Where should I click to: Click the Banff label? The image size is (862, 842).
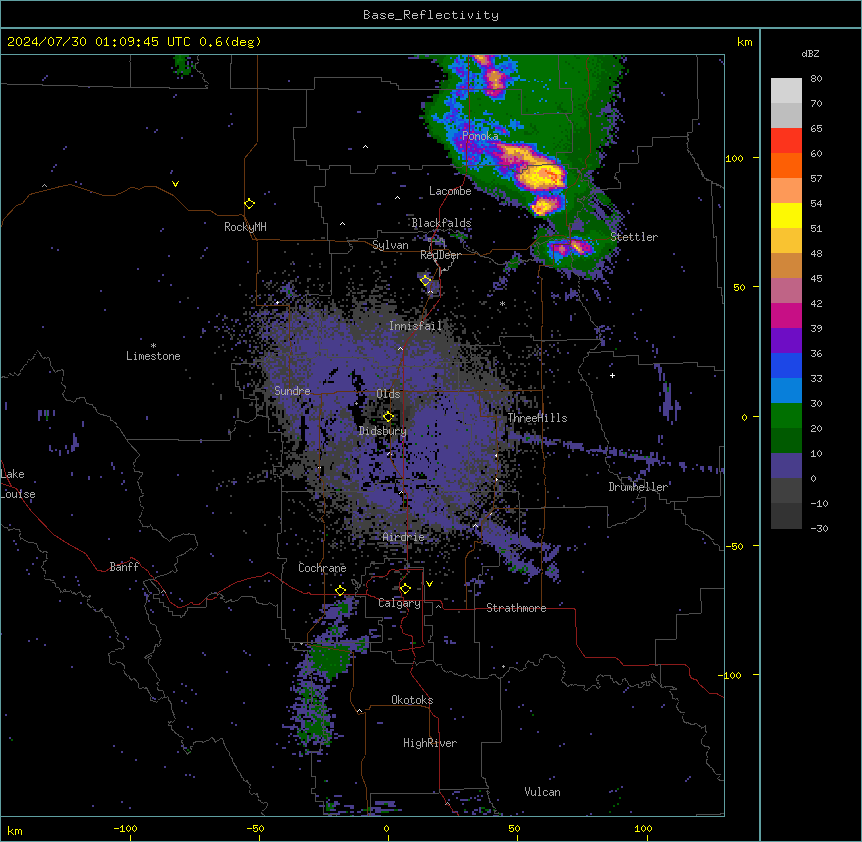pyautogui.click(x=124, y=567)
